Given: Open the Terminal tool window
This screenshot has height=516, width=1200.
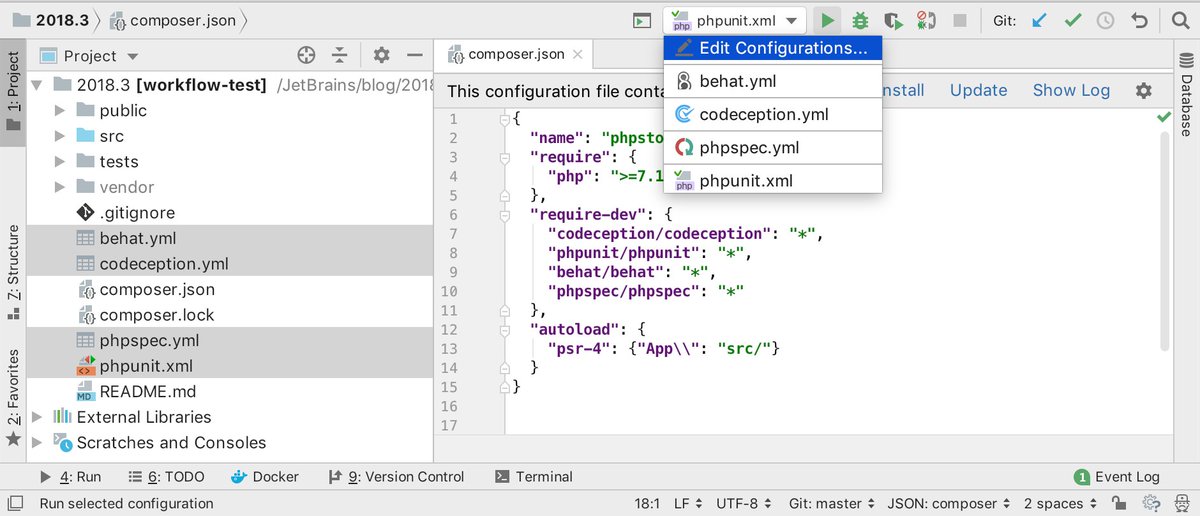Looking at the screenshot, I should [534, 477].
